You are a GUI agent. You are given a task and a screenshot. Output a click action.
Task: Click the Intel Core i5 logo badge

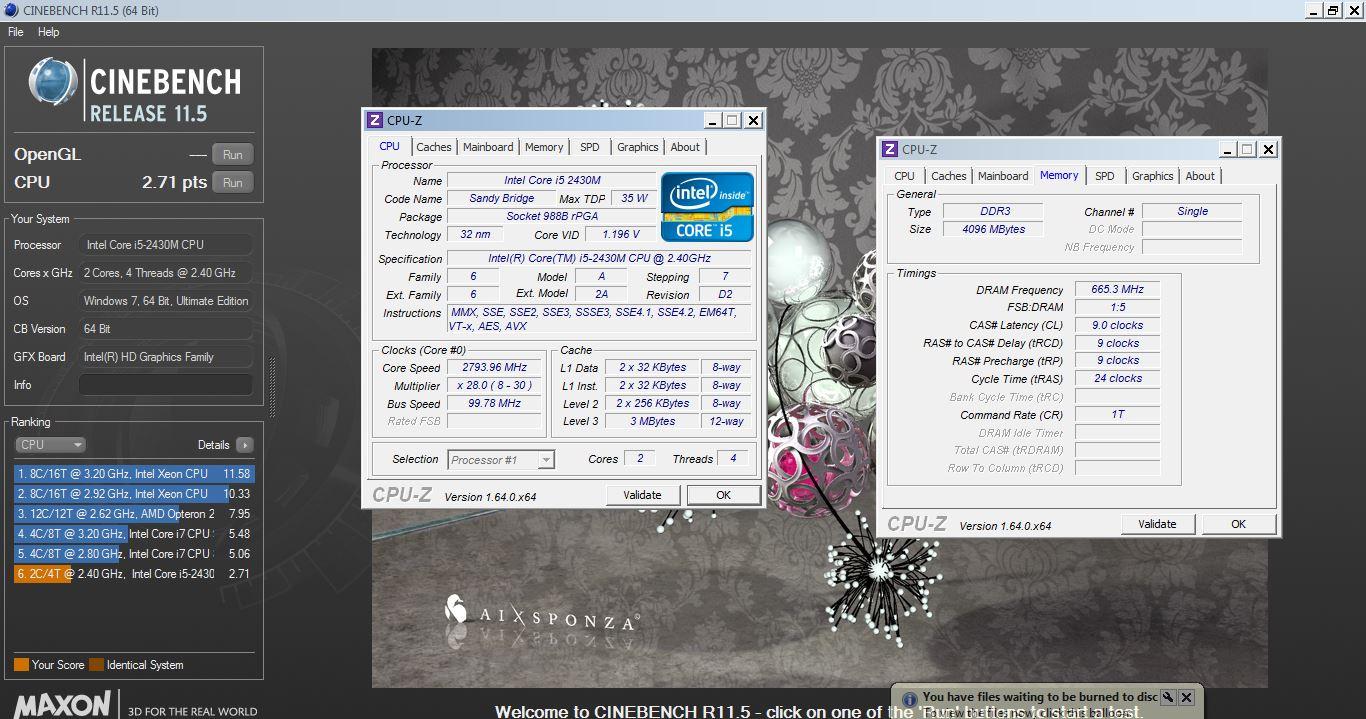coord(708,207)
